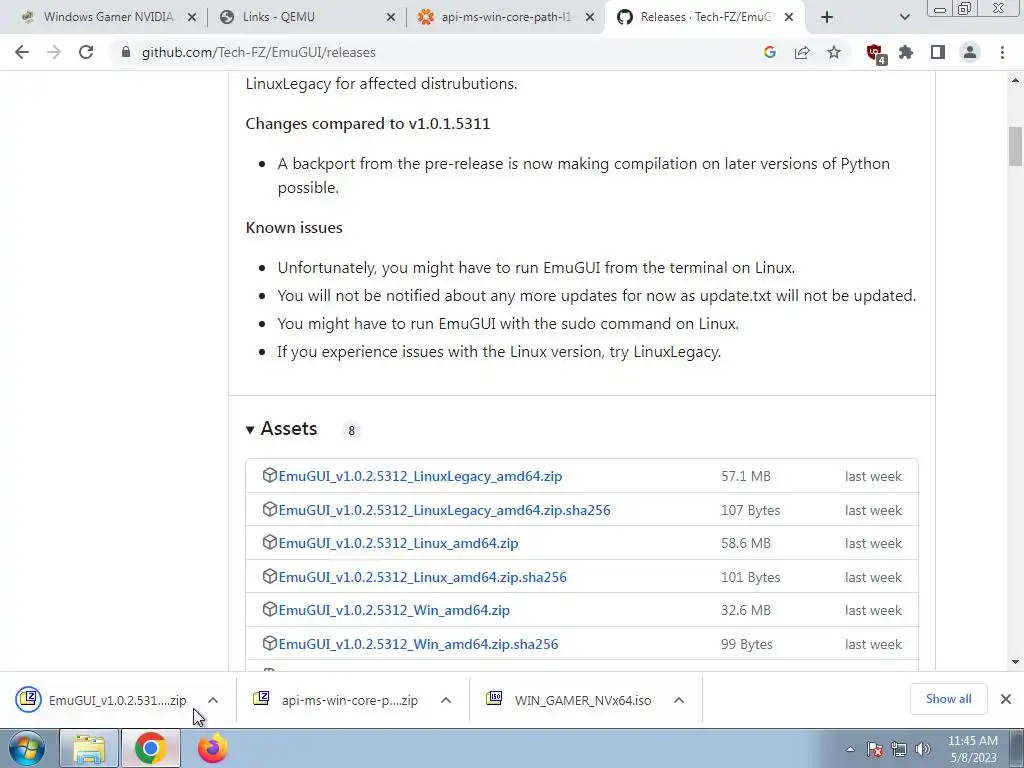Open downloaded WIN_GAMER_NVx64.iso

568,700
